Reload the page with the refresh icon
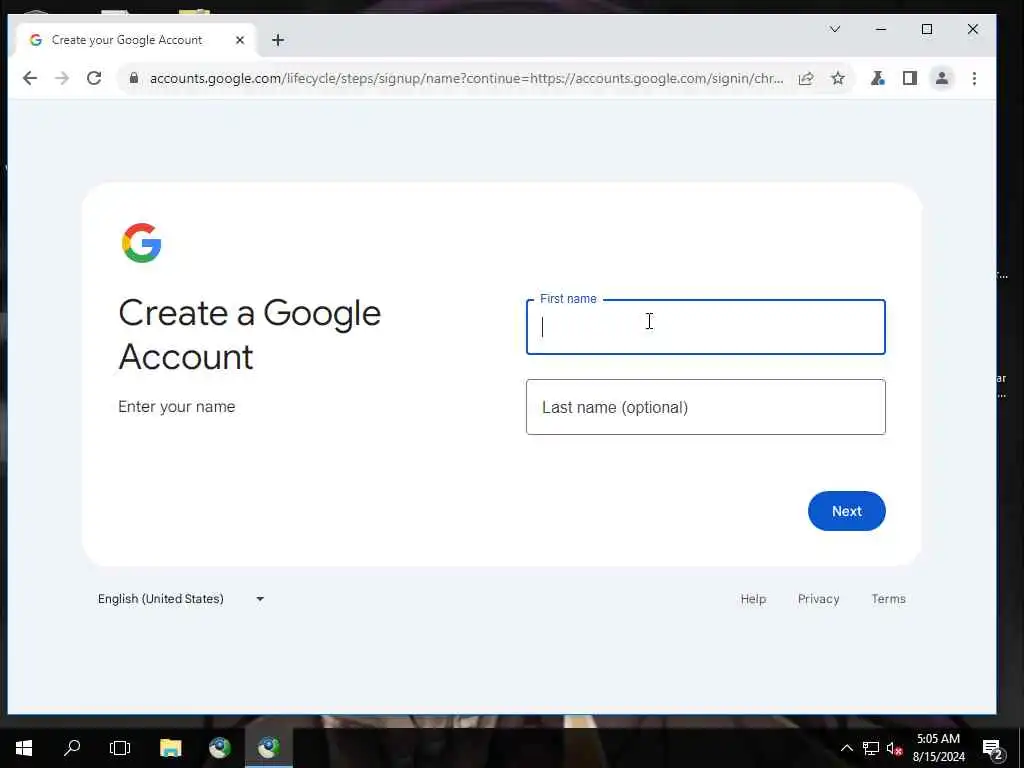Viewport: 1024px width, 768px height. click(94, 78)
